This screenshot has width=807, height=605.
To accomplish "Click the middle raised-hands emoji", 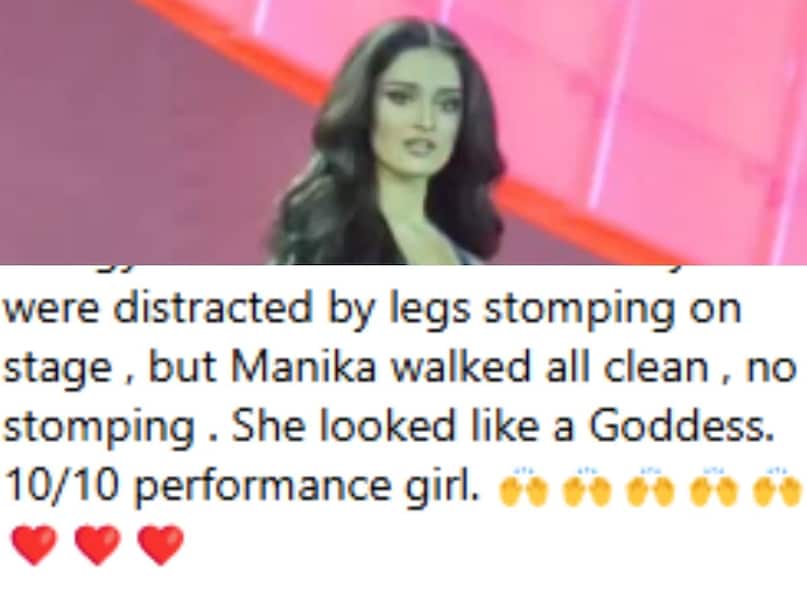I will coord(650,488).
